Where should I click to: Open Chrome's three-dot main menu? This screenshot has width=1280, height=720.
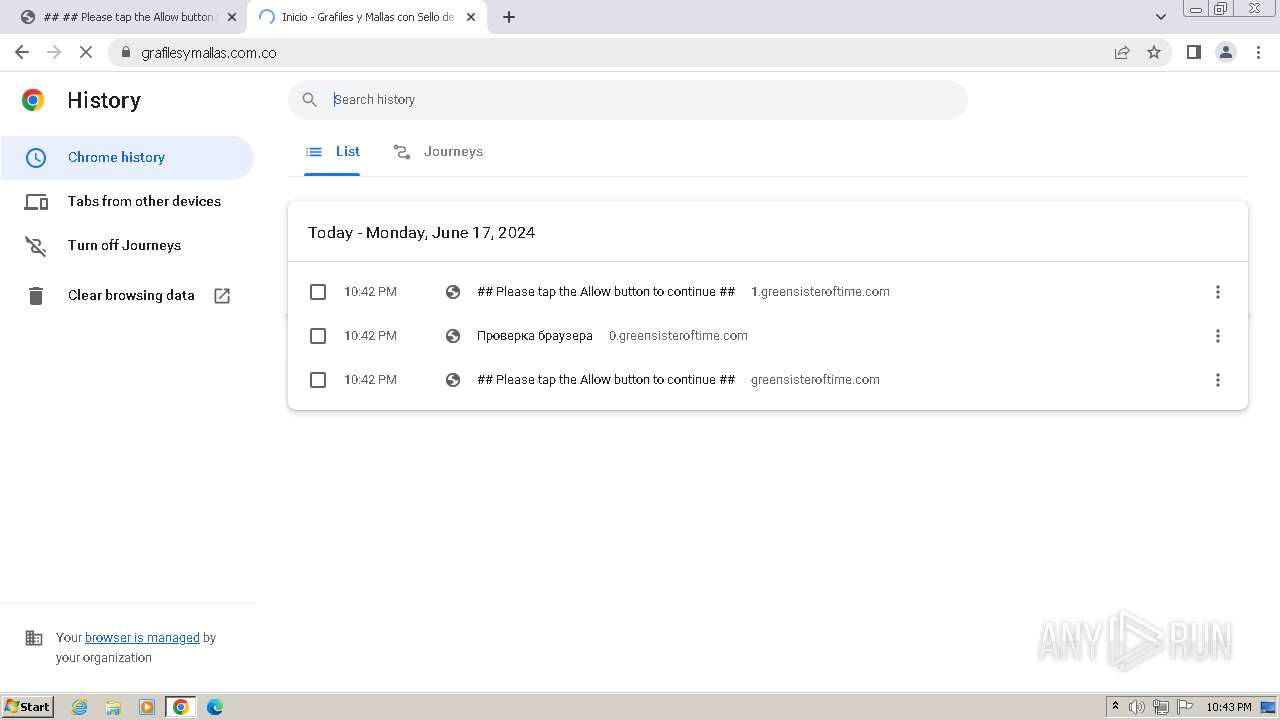[x=1258, y=52]
